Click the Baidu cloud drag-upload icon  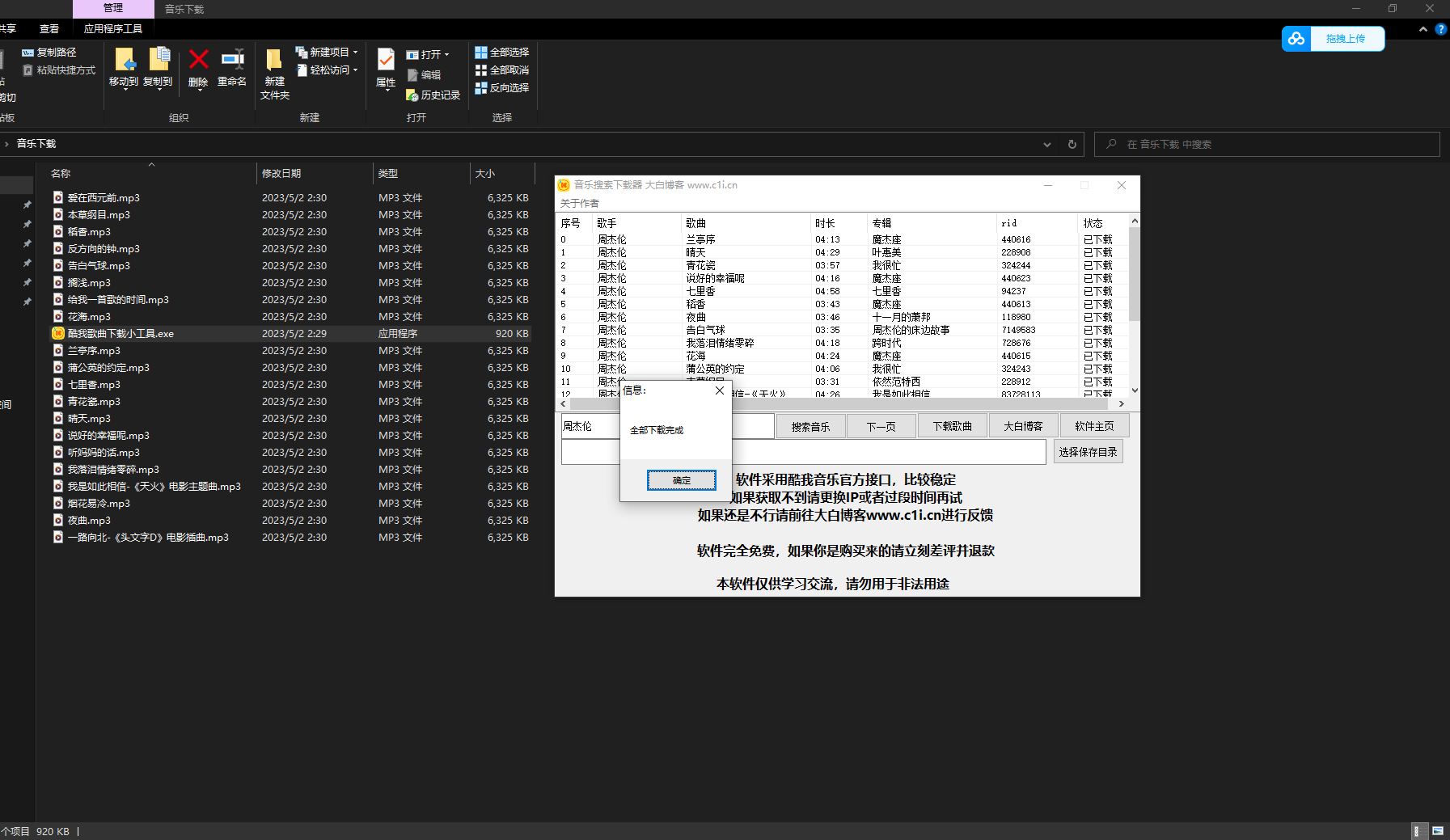coord(1296,39)
